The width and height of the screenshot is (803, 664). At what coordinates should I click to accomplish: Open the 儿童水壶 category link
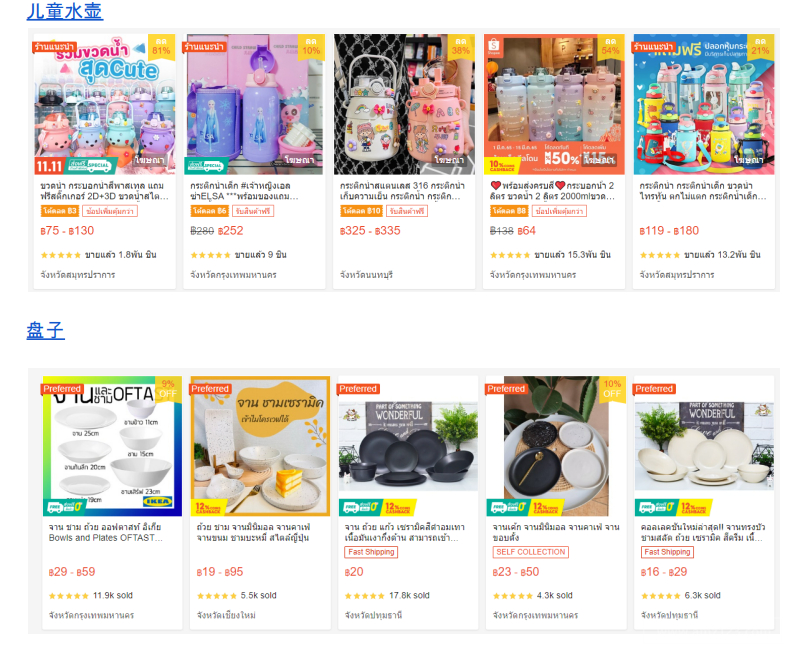point(65,11)
